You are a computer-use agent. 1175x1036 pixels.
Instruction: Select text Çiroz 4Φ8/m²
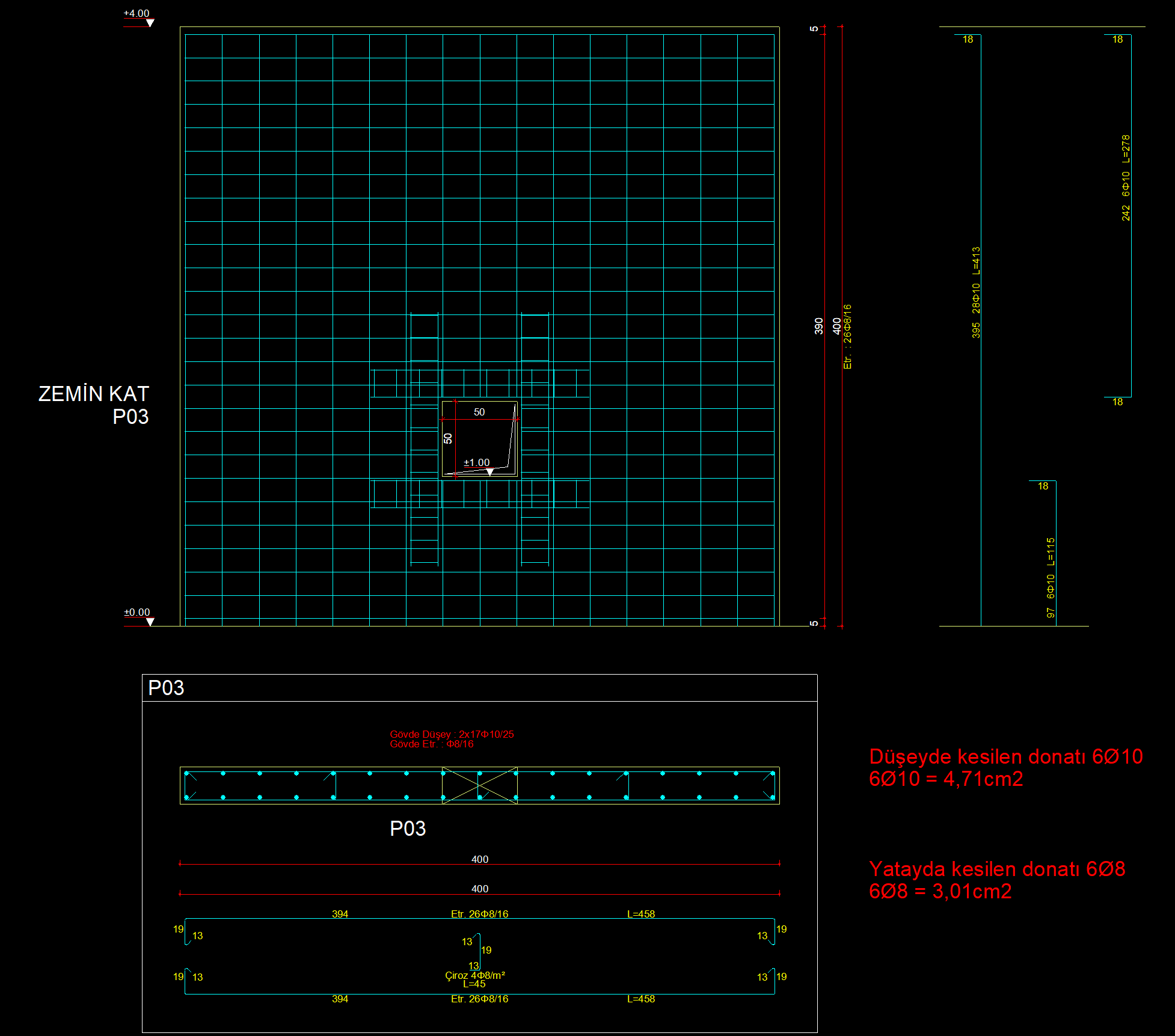point(475,975)
